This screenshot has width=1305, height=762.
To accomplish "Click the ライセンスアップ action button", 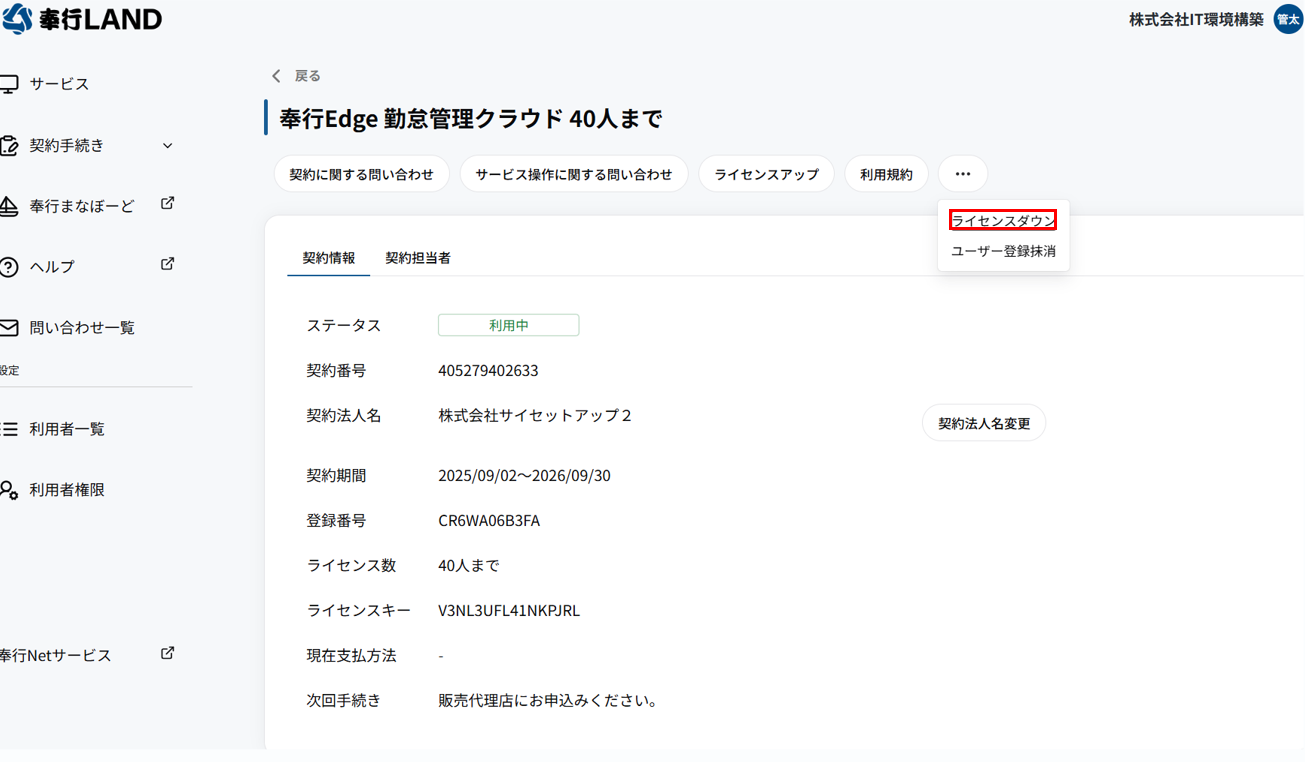I will [x=766, y=173].
